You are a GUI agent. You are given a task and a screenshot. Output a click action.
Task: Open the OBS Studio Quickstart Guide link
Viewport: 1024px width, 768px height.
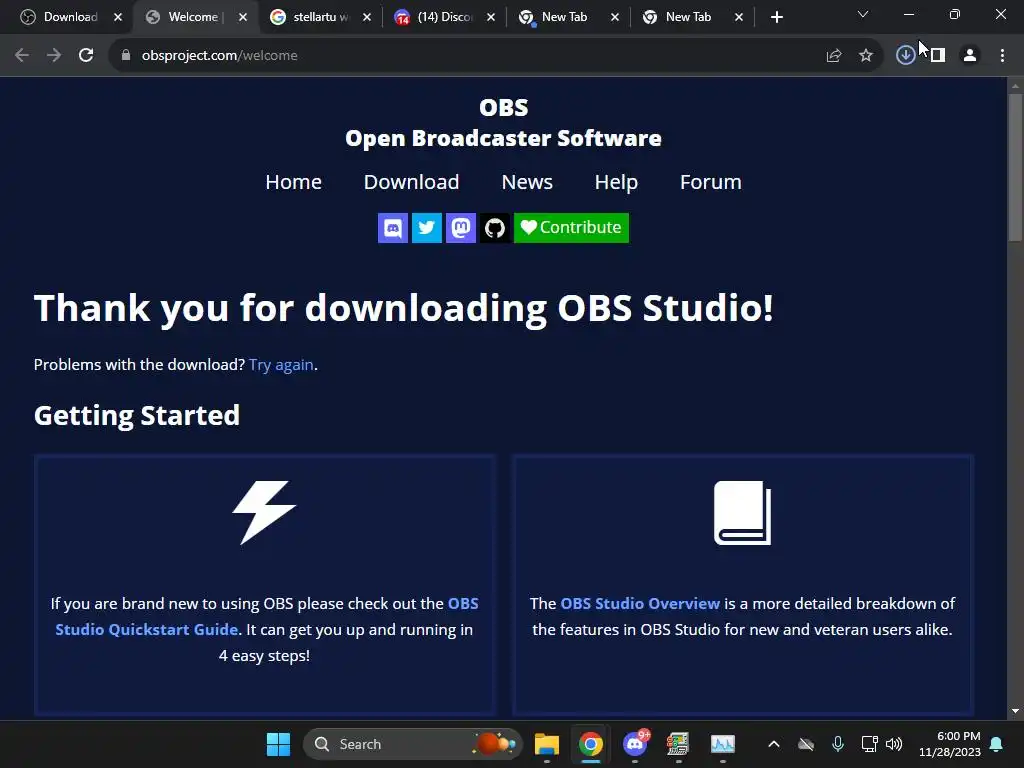coord(266,616)
